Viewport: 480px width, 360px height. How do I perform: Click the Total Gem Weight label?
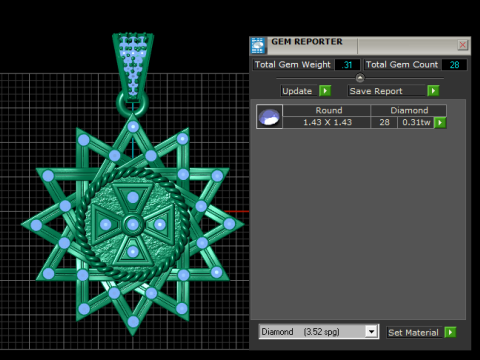293,65
